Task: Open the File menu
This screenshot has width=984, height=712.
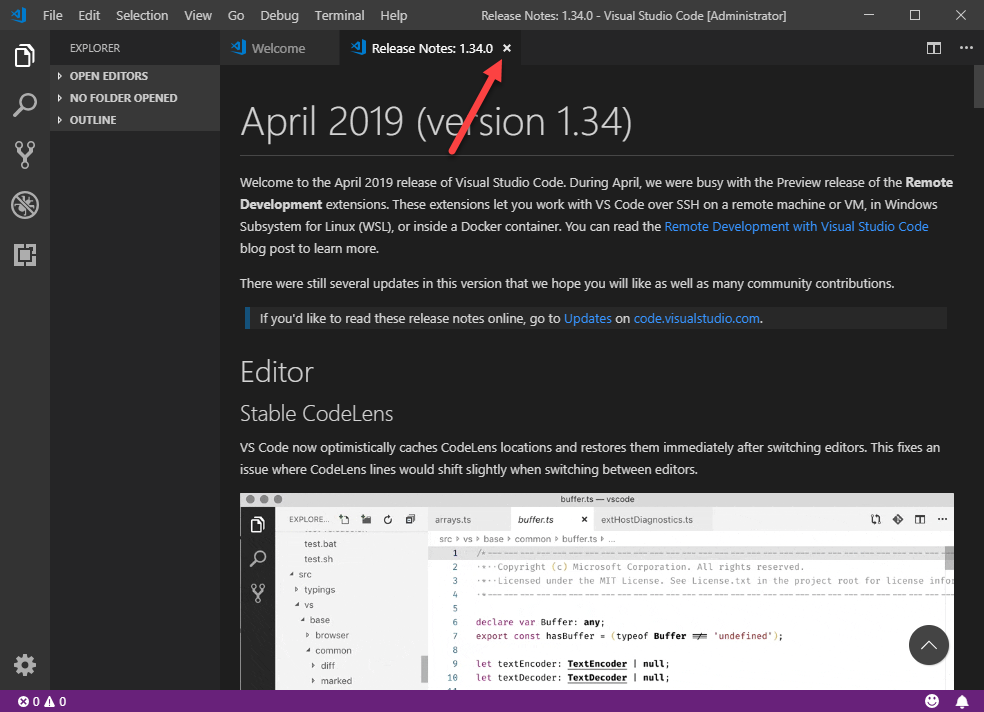Action: pyautogui.click(x=53, y=15)
